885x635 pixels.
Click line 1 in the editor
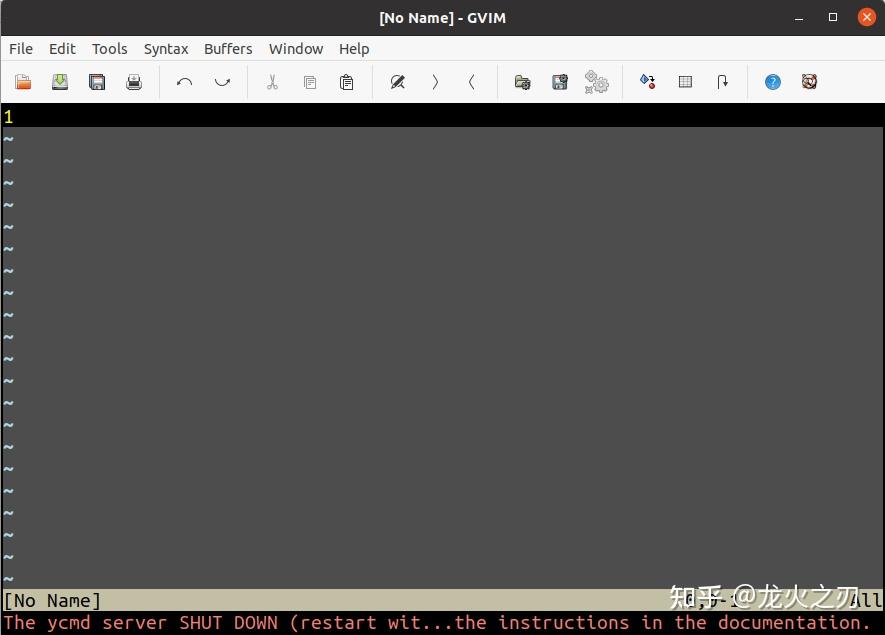(442, 116)
